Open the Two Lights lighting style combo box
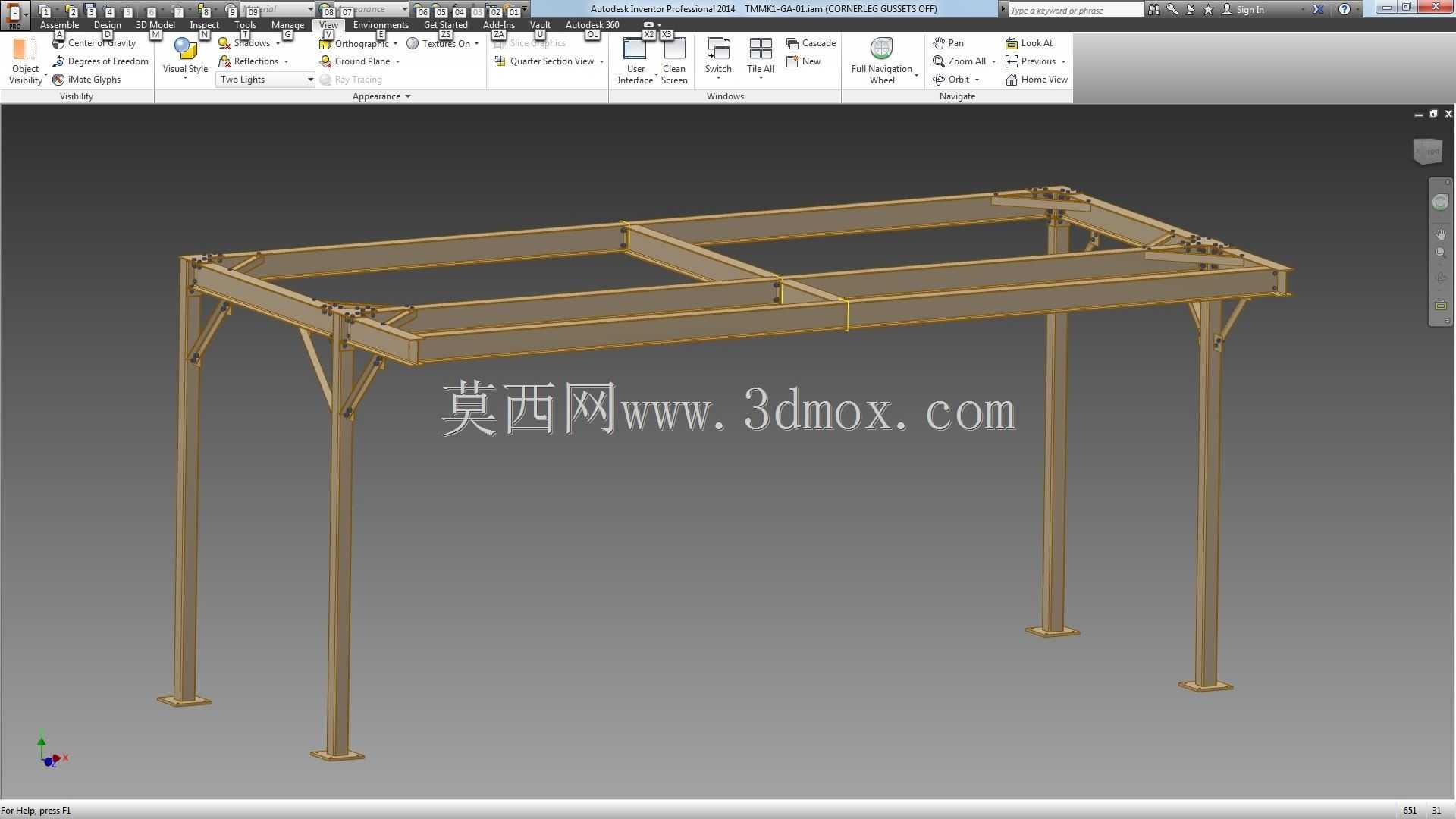Screen dimensions: 1456x819 (265, 80)
